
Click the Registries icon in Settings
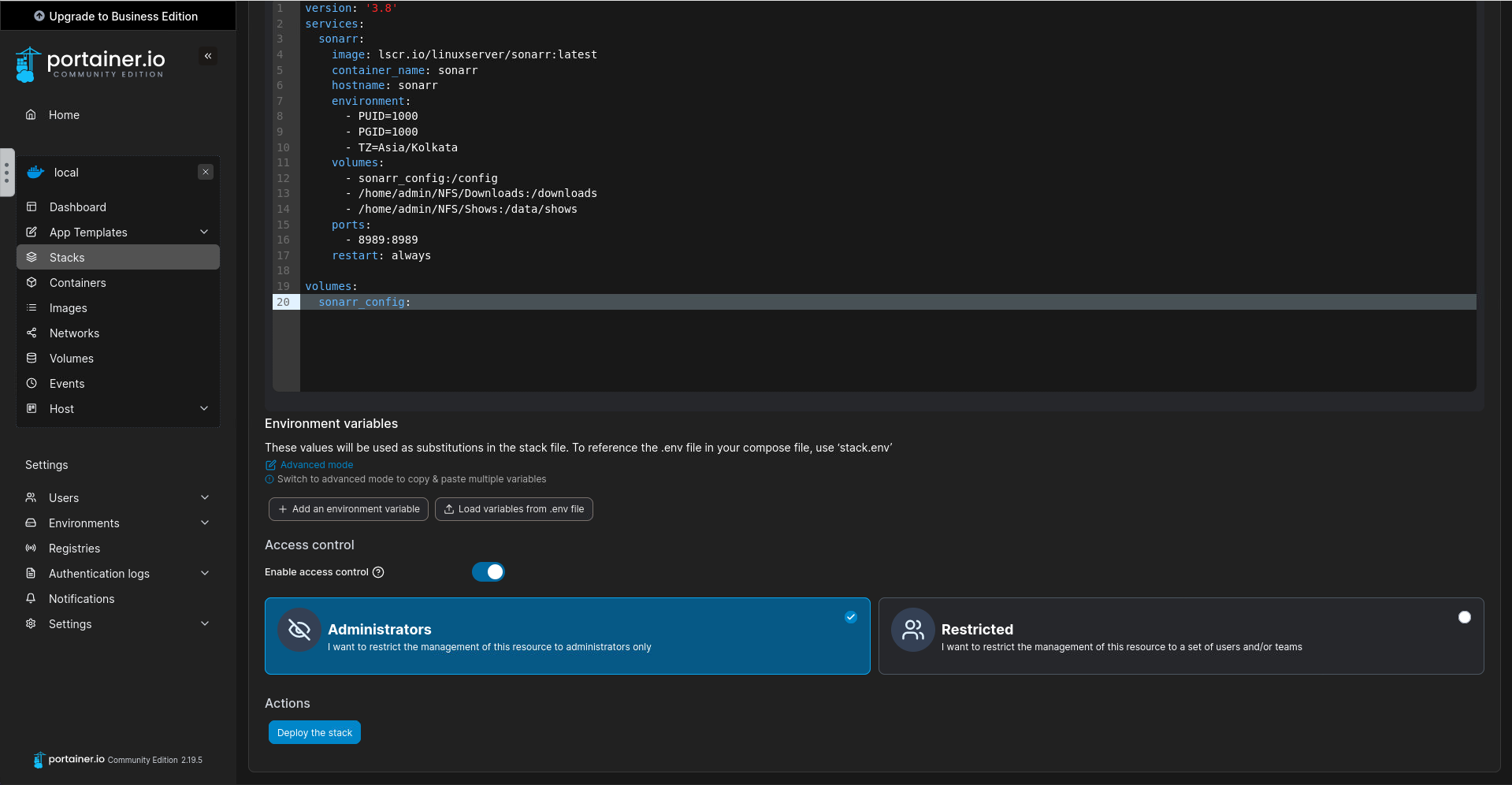(x=31, y=549)
